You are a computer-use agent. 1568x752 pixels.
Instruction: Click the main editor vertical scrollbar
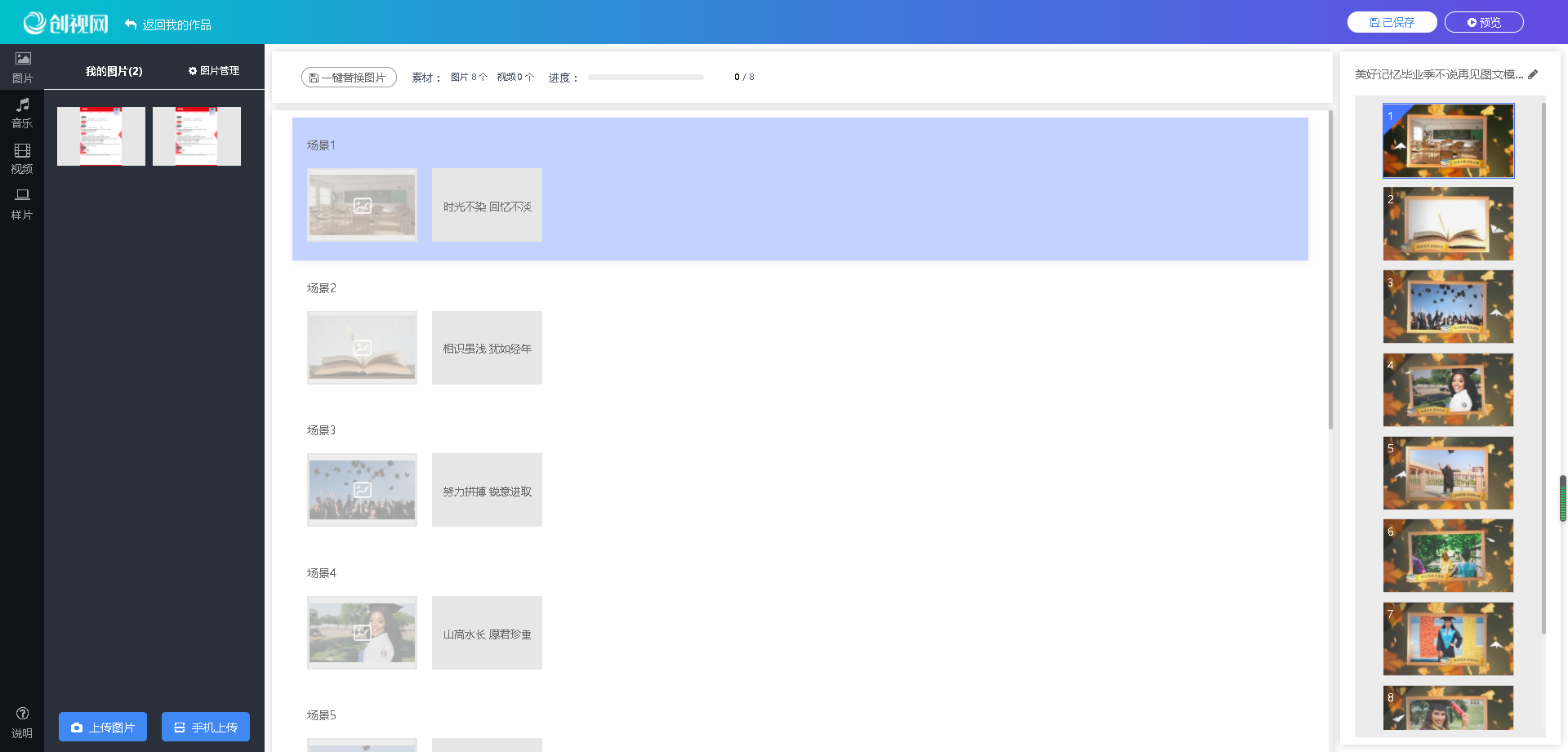coord(1330,269)
